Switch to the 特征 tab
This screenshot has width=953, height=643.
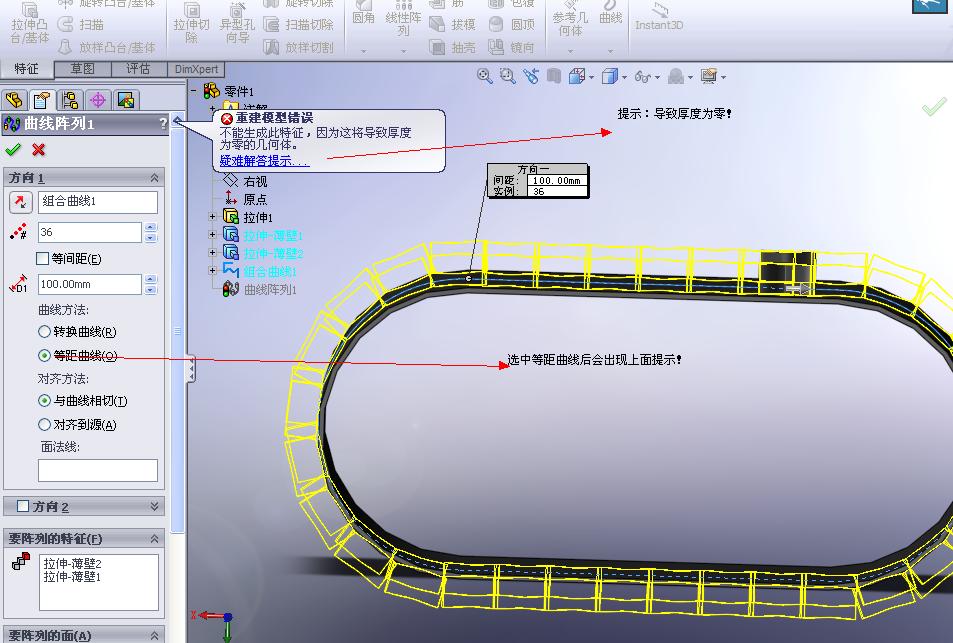point(26,69)
